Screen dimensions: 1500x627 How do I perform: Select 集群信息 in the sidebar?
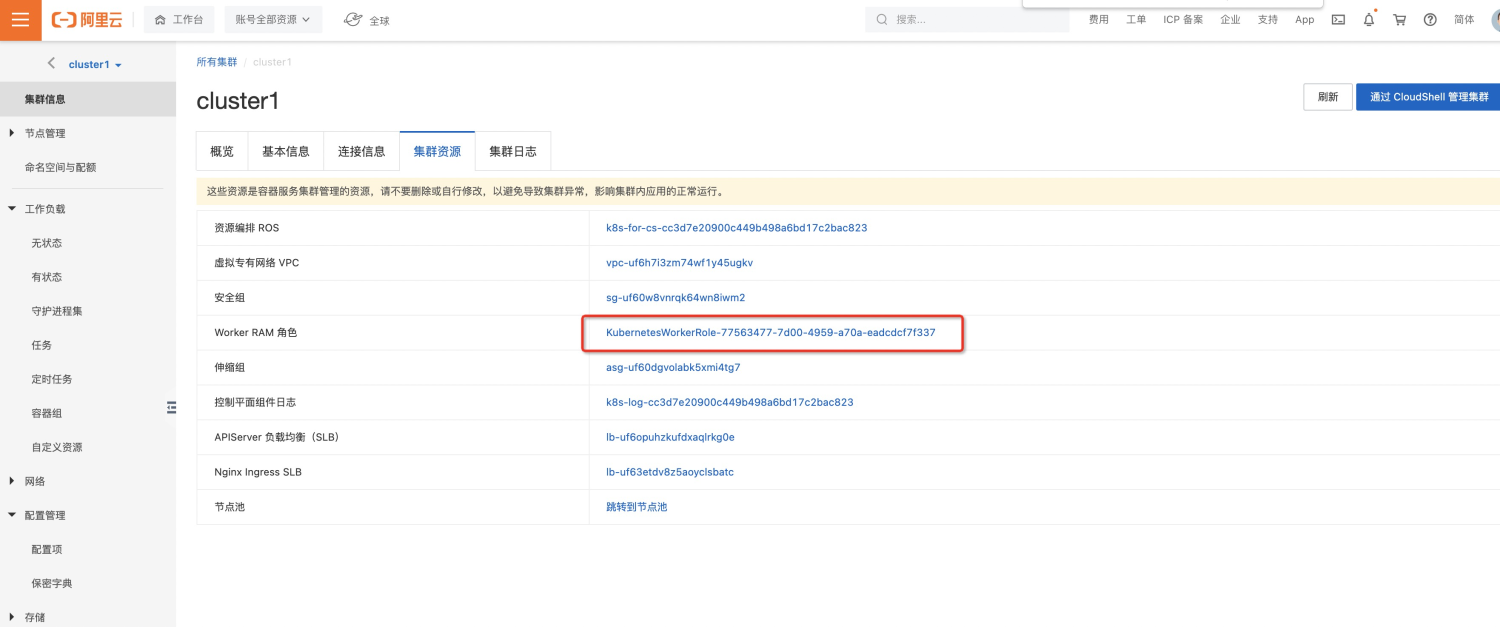88,99
